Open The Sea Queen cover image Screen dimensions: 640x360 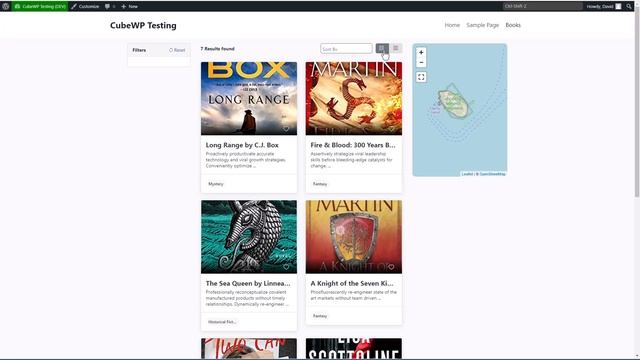249,237
